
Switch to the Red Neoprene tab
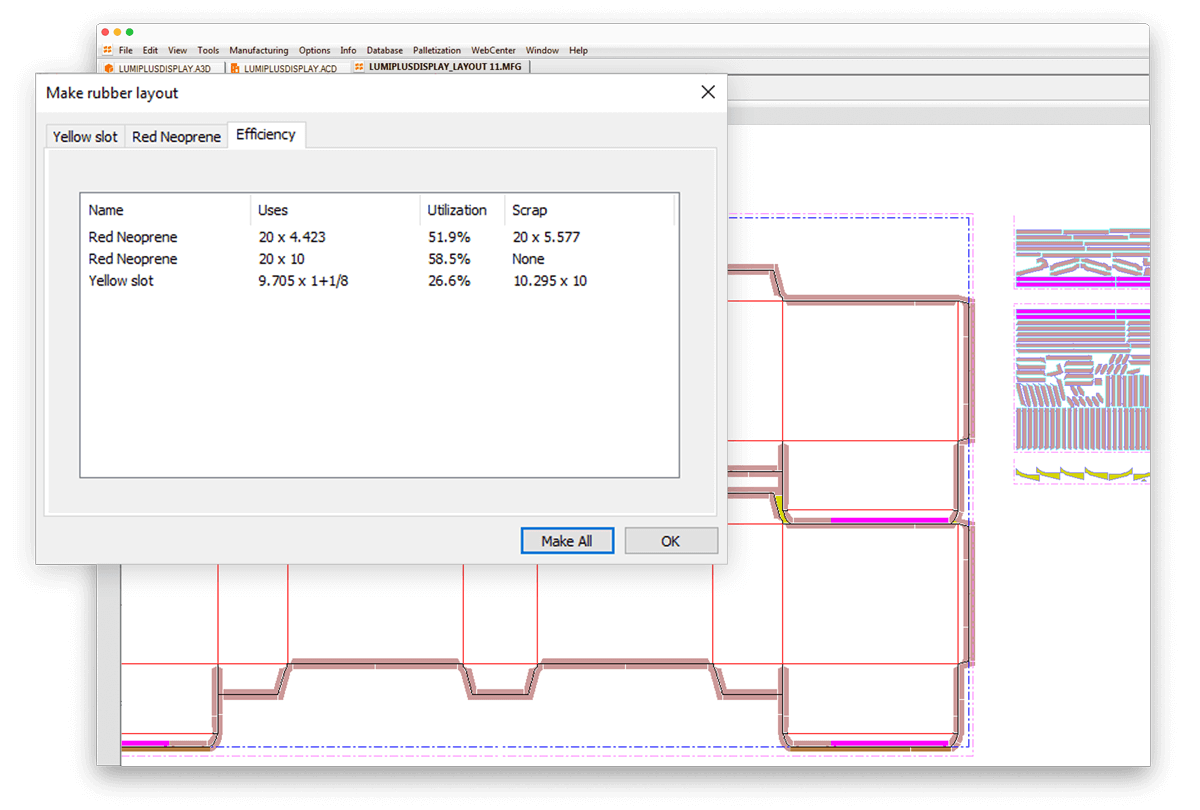(x=176, y=137)
